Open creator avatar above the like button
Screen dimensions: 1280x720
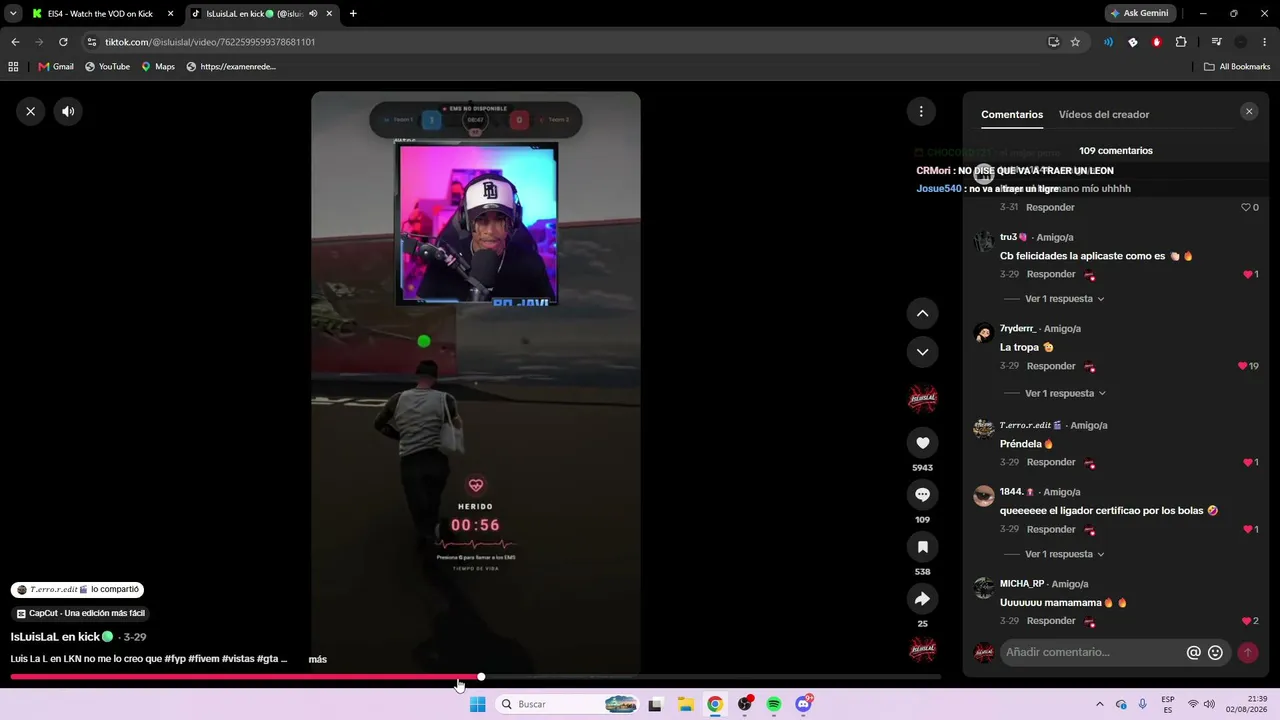click(922, 399)
